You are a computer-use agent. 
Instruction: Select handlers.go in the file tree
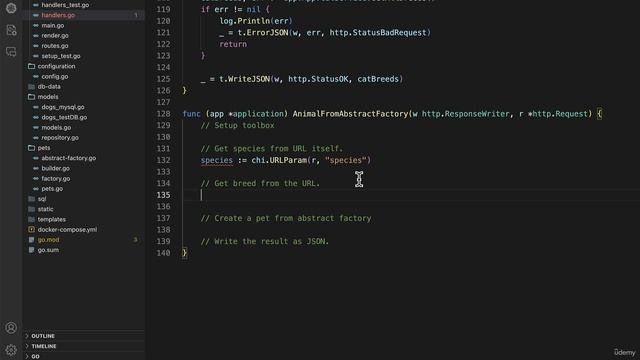[58, 15]
